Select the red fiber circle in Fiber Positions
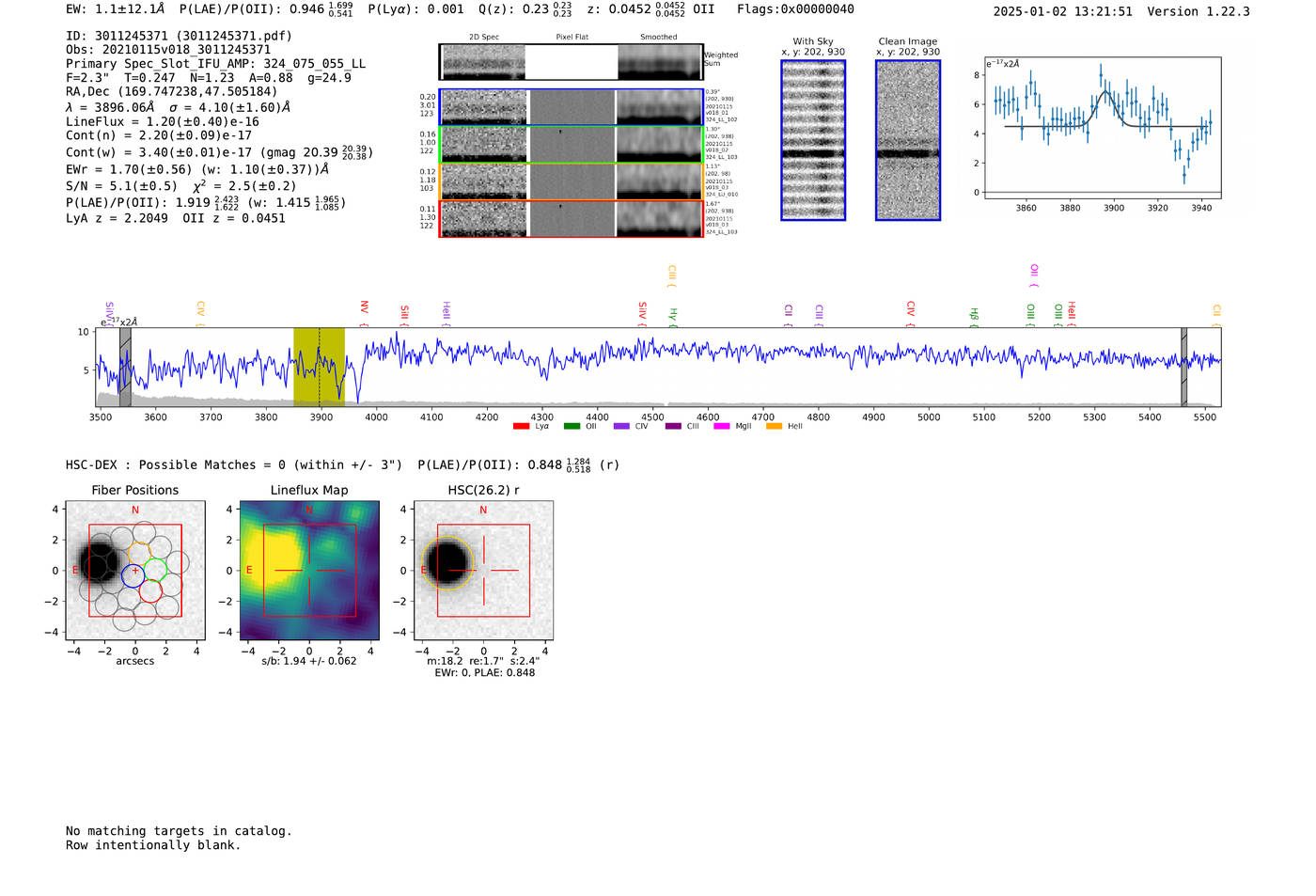Image resolution: width=1316 pixels, height=896 pixels. 150,591
